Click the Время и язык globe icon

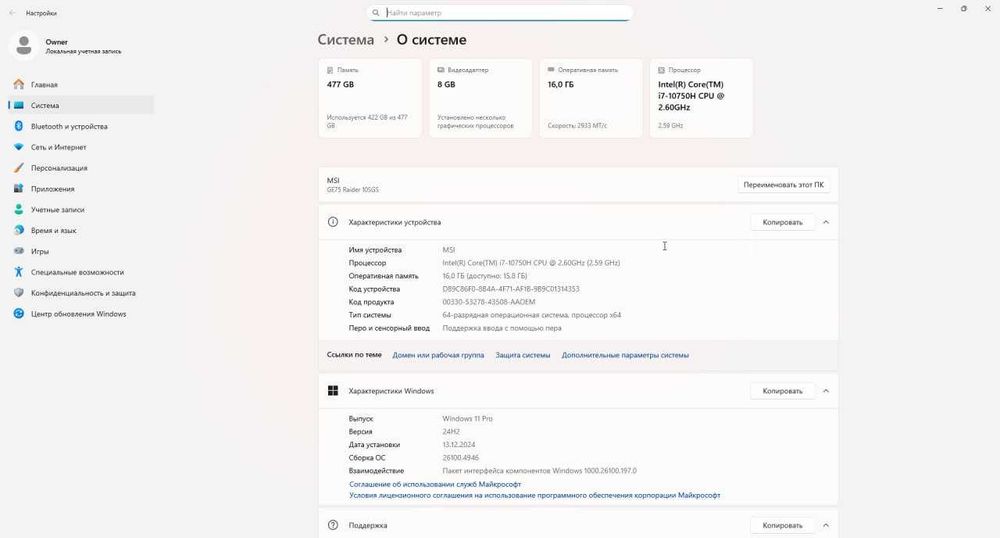[18, 230]
